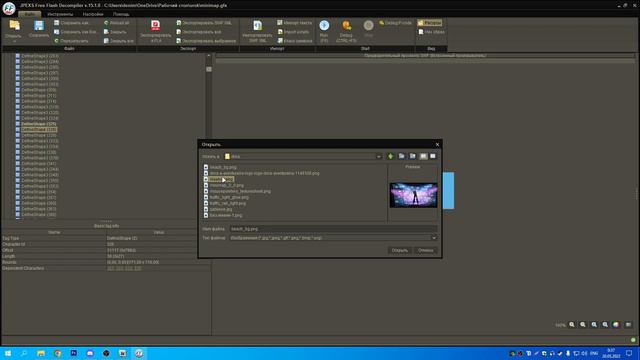Click Import scripts in the ribbon

tap(293, 32)
